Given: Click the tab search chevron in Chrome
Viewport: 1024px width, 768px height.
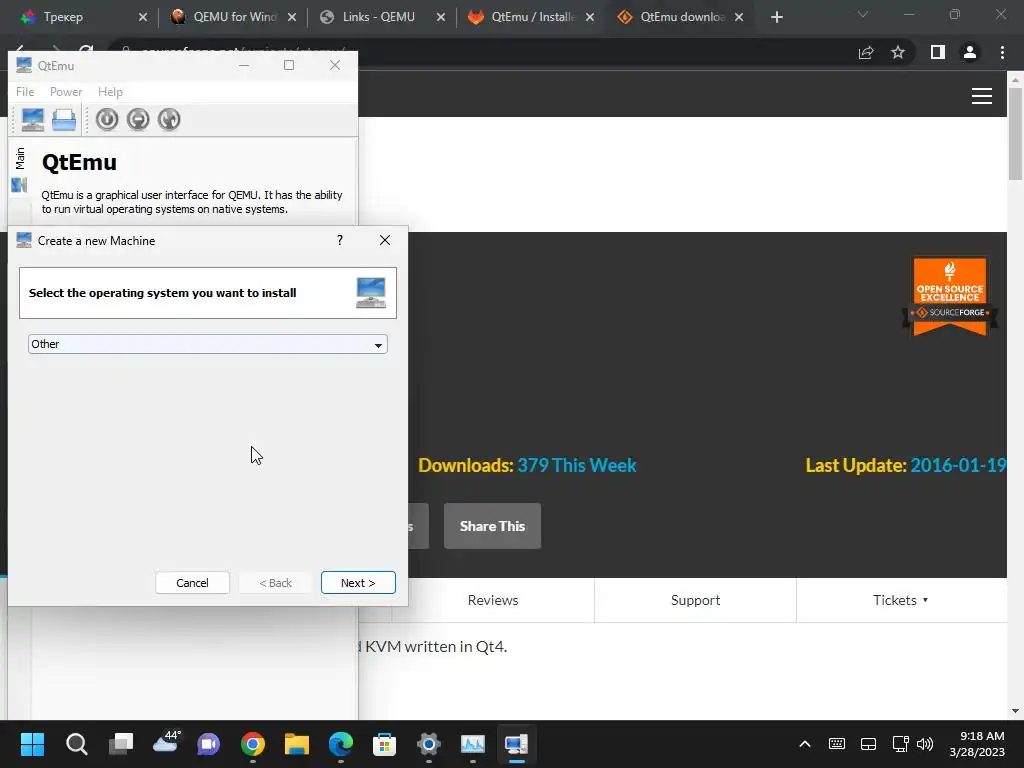Looking at the screenshot, I should [x=863, y=14].
